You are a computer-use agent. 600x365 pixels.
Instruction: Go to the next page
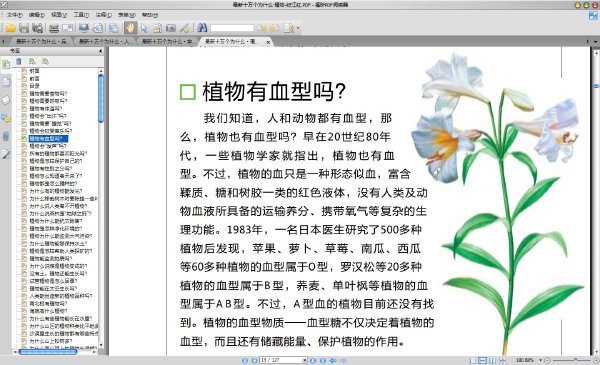313,360
